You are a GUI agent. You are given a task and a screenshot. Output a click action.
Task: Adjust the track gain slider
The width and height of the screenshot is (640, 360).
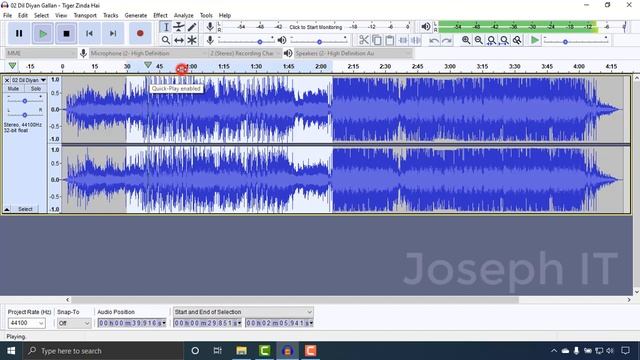pos(24,101)
